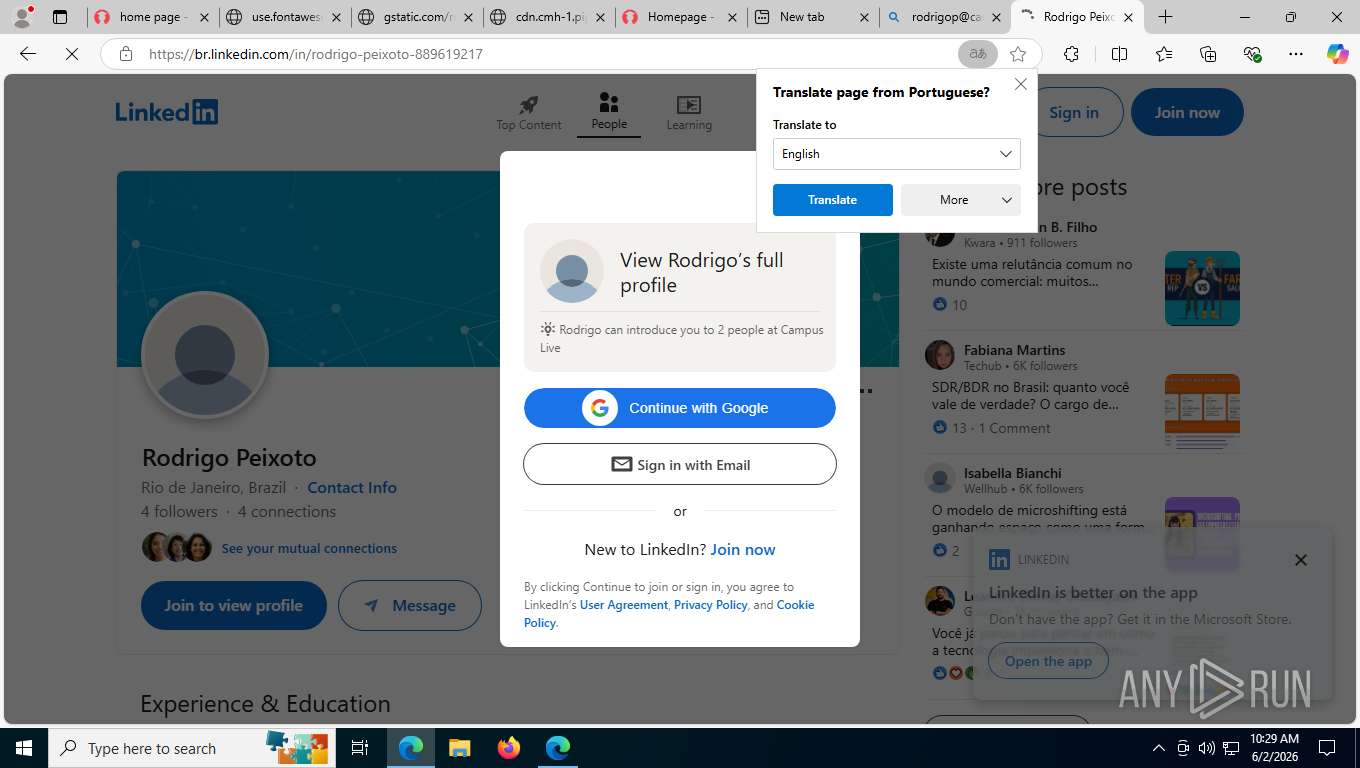Open Windows Start menu
This screenshot has height=768, width=1360.
pos(23,747)
